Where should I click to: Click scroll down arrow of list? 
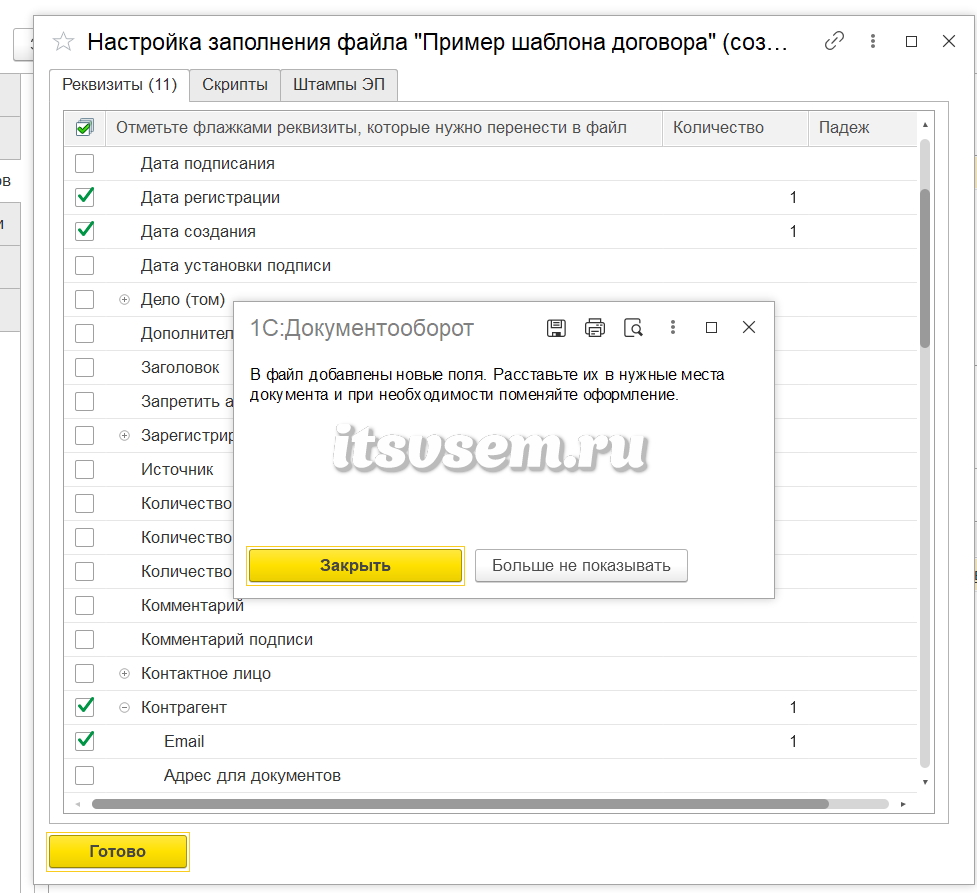(x=925, y=782)
